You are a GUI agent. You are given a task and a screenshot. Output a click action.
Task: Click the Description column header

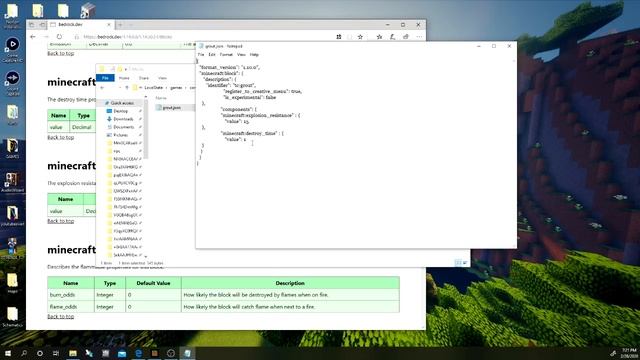pos(290,283)
